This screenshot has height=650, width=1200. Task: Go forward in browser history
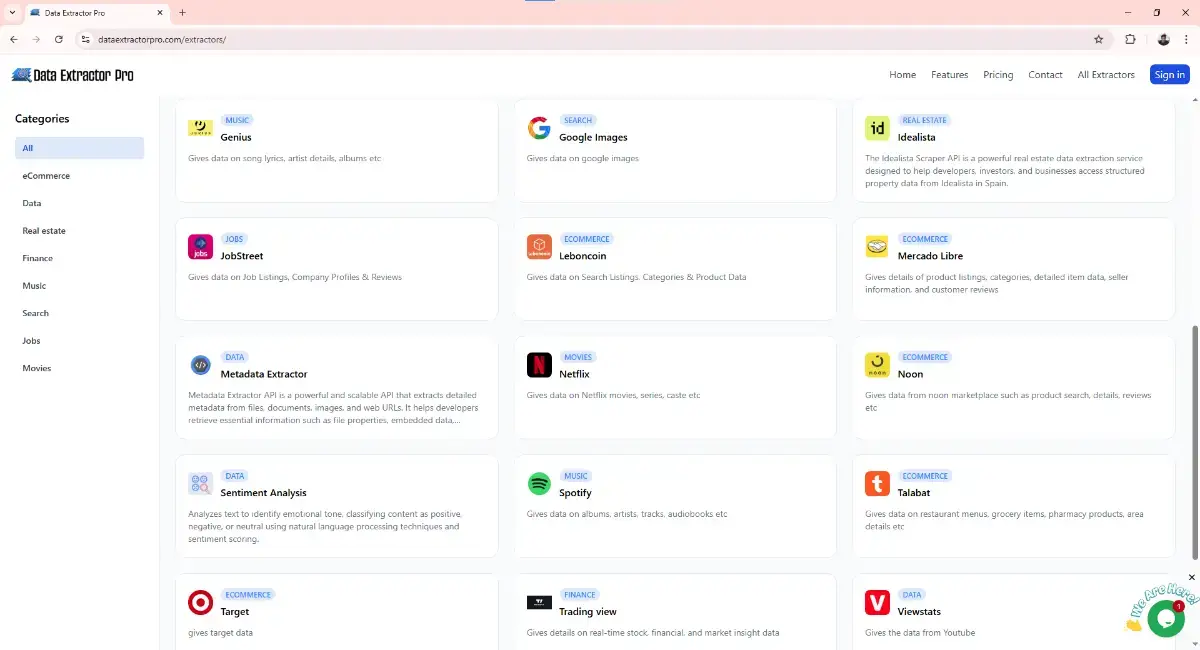[36, 39]
